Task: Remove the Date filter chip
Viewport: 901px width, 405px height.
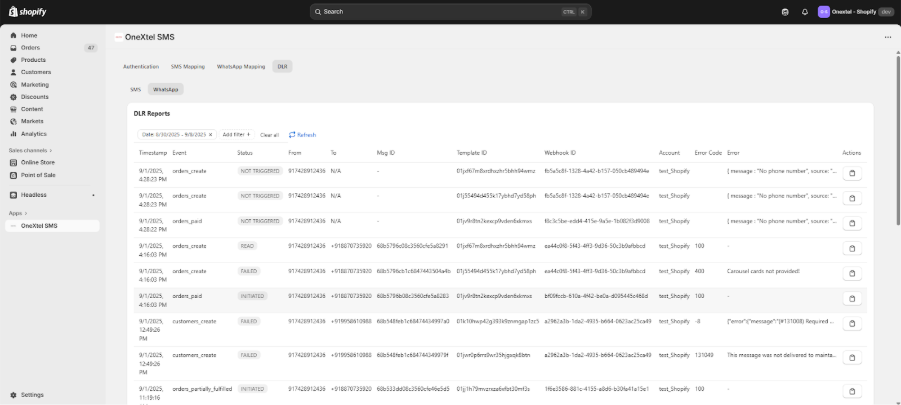Action: (210, 134)
